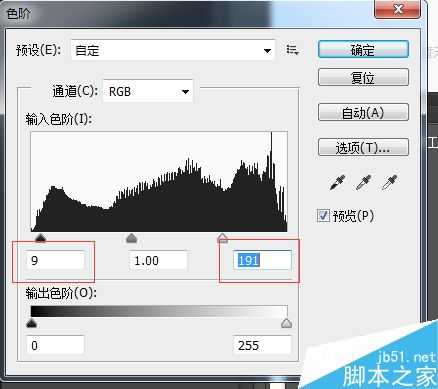Click output black level slider triangle
Screen dimensions: 438x389
pyautogui.click(x=32, y=323)
